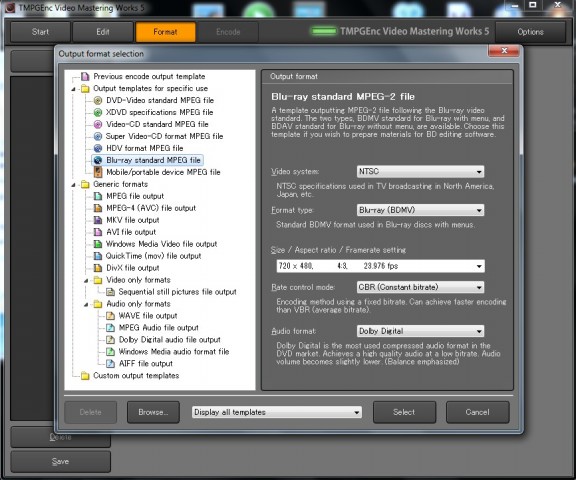The image size is (576, 480).
Task: Click the Select button
Action: point(404,412)
